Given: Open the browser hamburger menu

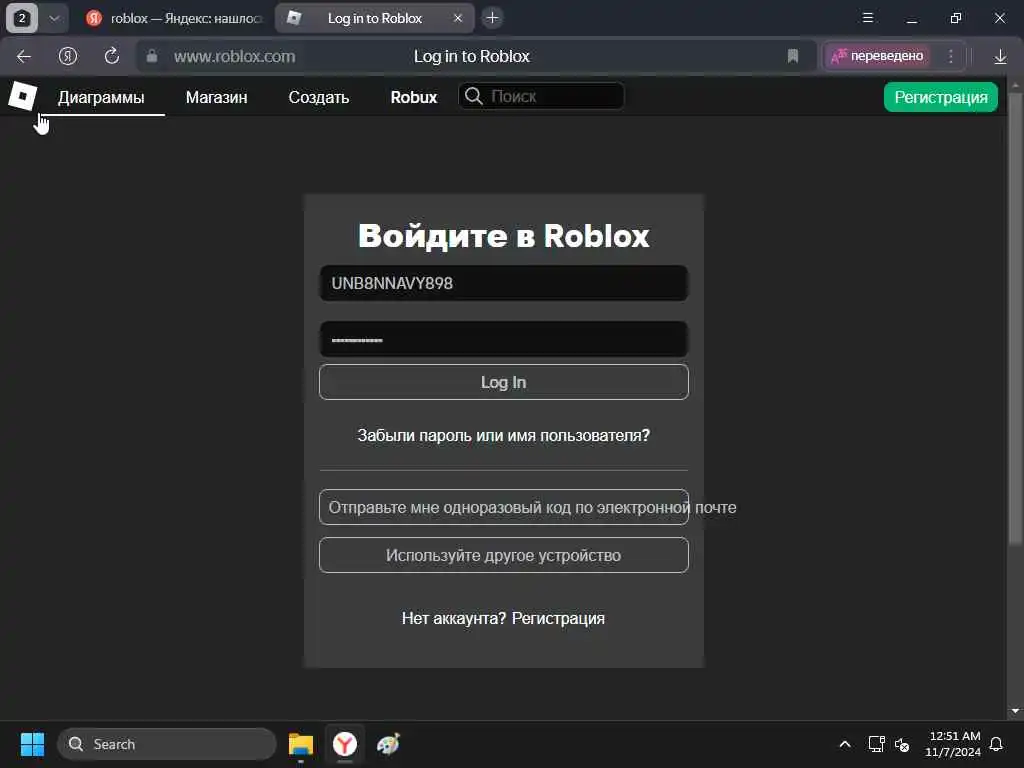Looking at the screenshot, I should click(x=868, y=18).
